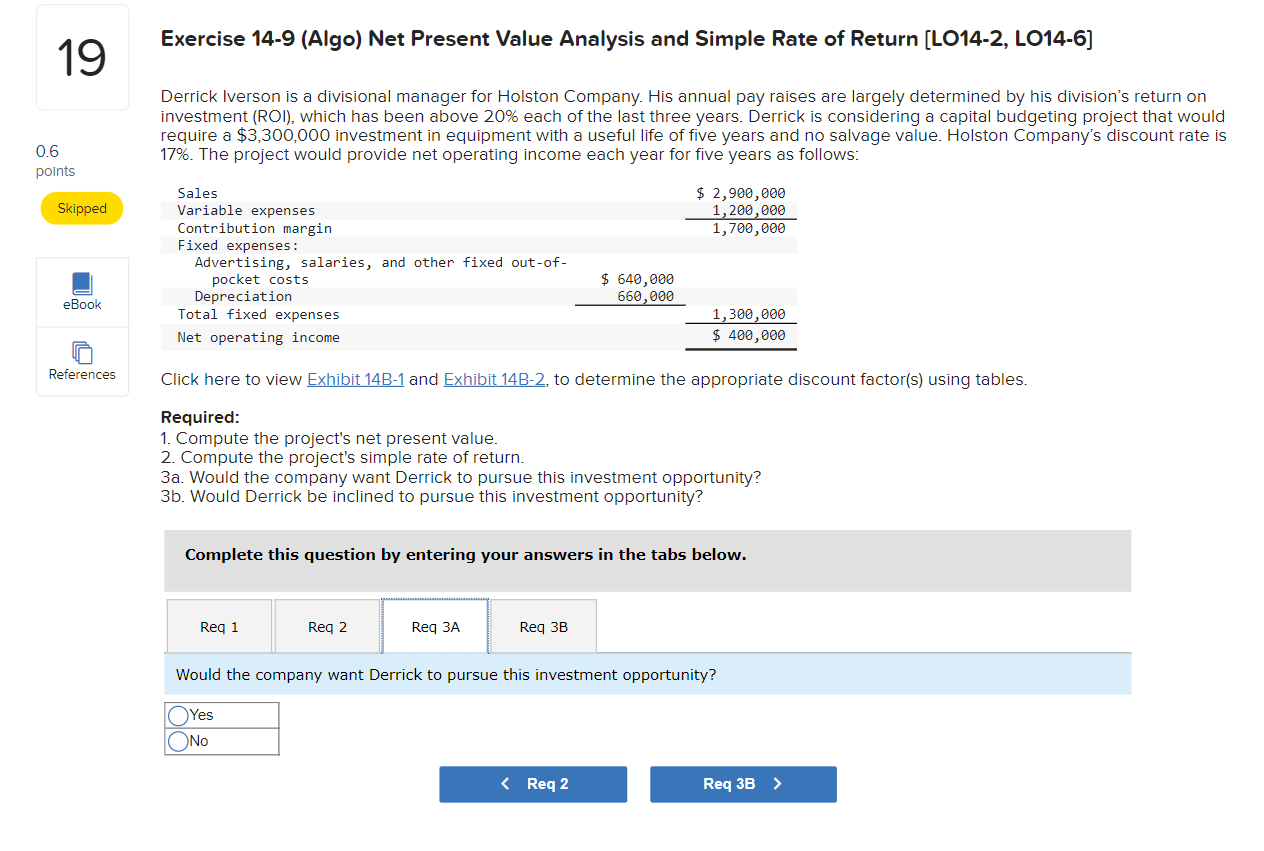This screenshot has width=1264, height=851.
Task: Click the 1,200,000 variable expenses value
Action: click(x=748, y=210)
